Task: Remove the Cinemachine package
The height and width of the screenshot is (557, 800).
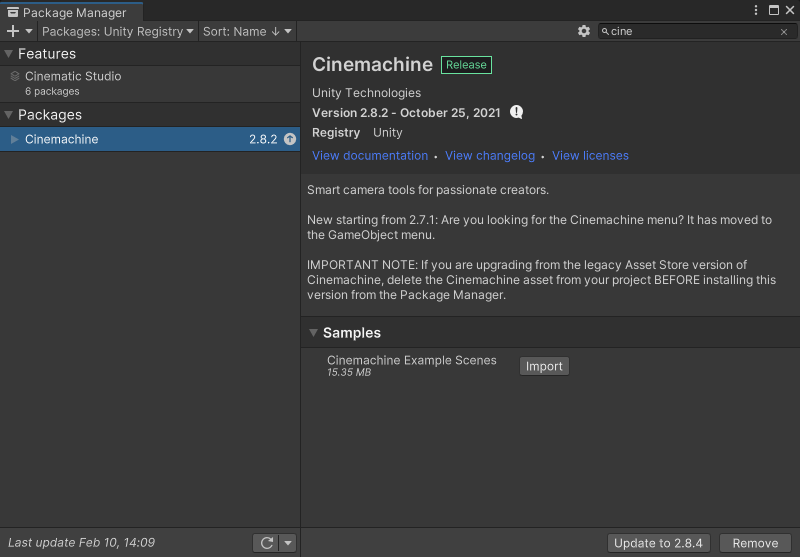Action: 755,543
